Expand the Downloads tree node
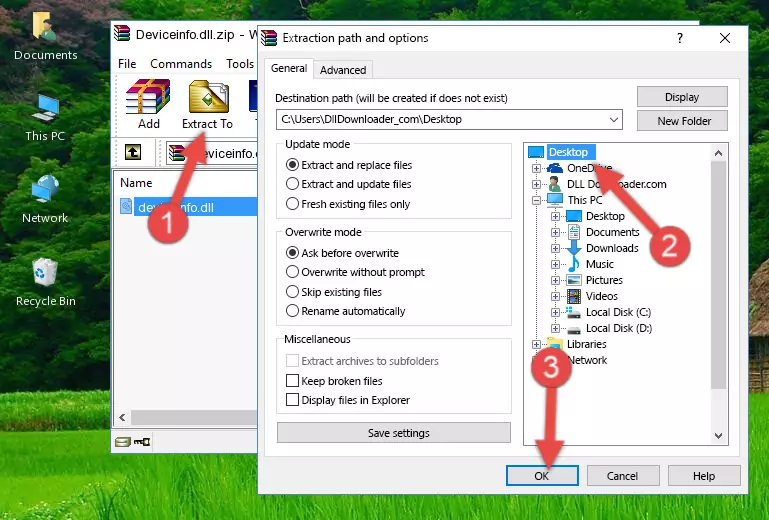This screenshot has height=520, width=769. tap(555, 248)
